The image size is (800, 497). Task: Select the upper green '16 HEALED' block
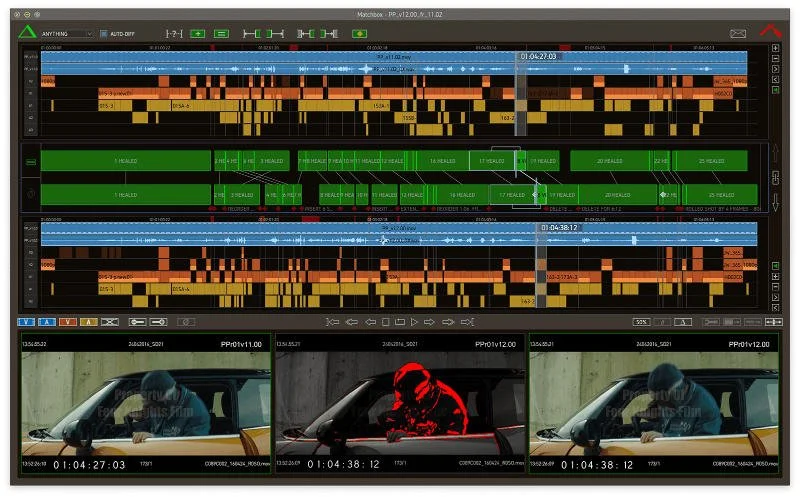pyautogui.click(x=442, y=161)
